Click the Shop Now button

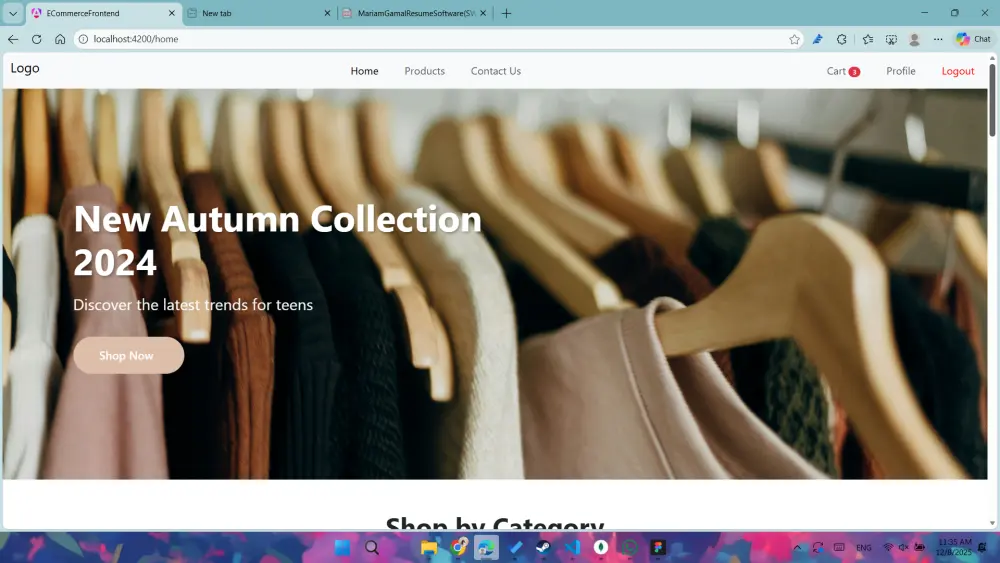coord(128,355)
